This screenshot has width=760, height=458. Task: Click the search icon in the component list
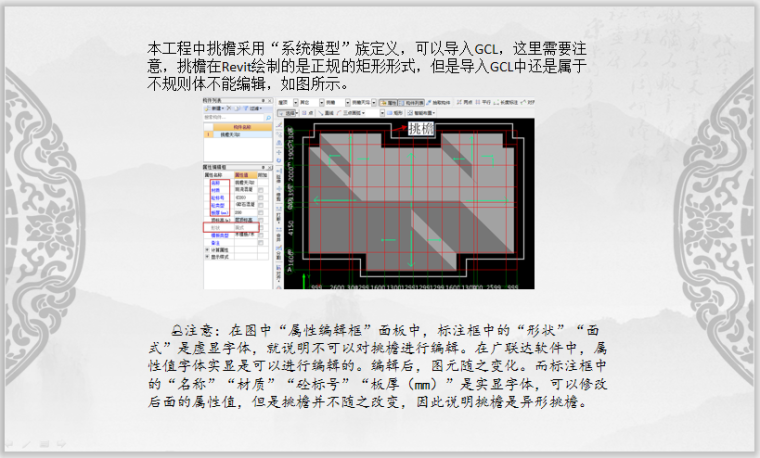point(268,118)
